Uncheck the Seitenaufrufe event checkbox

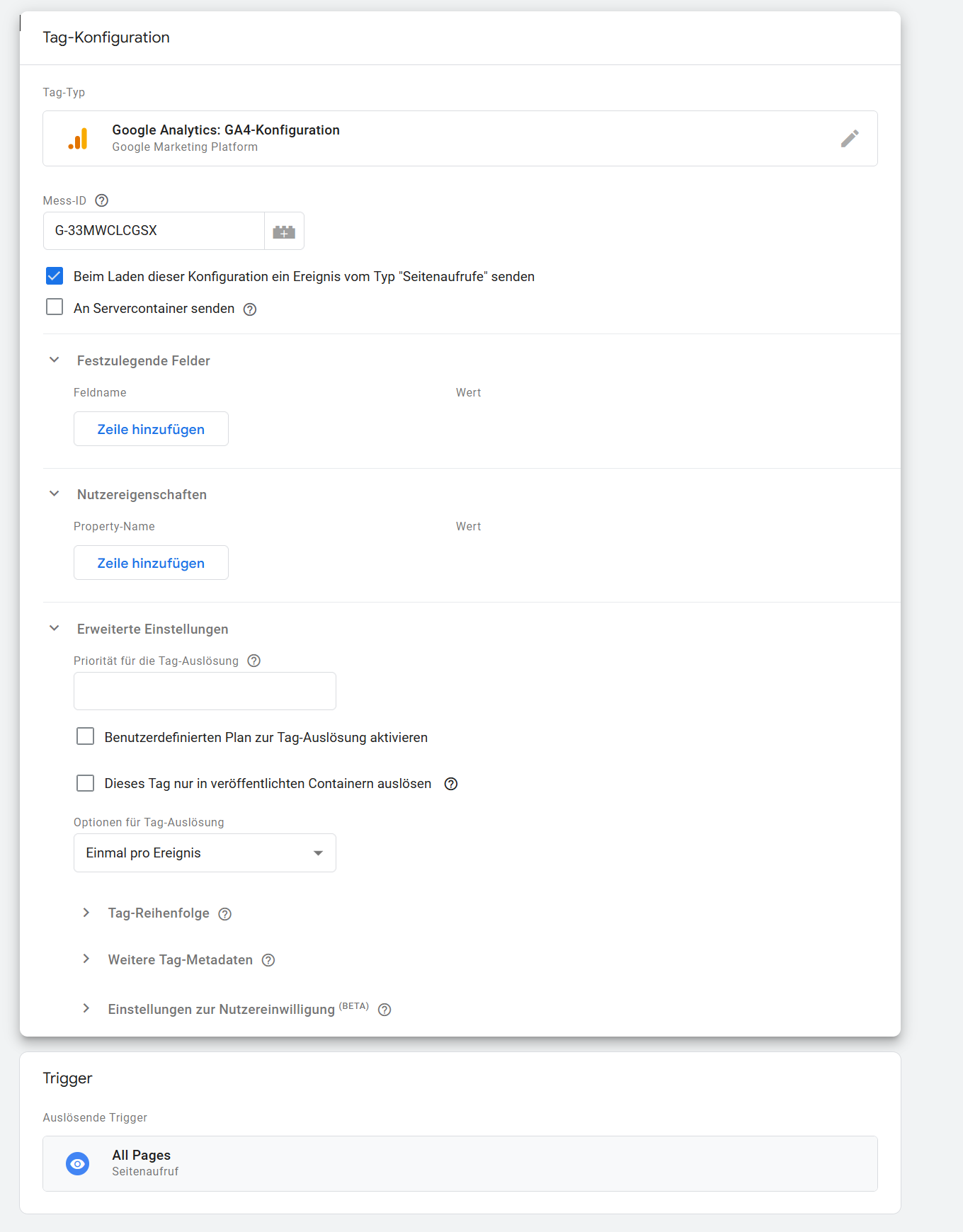click(55, 275)
